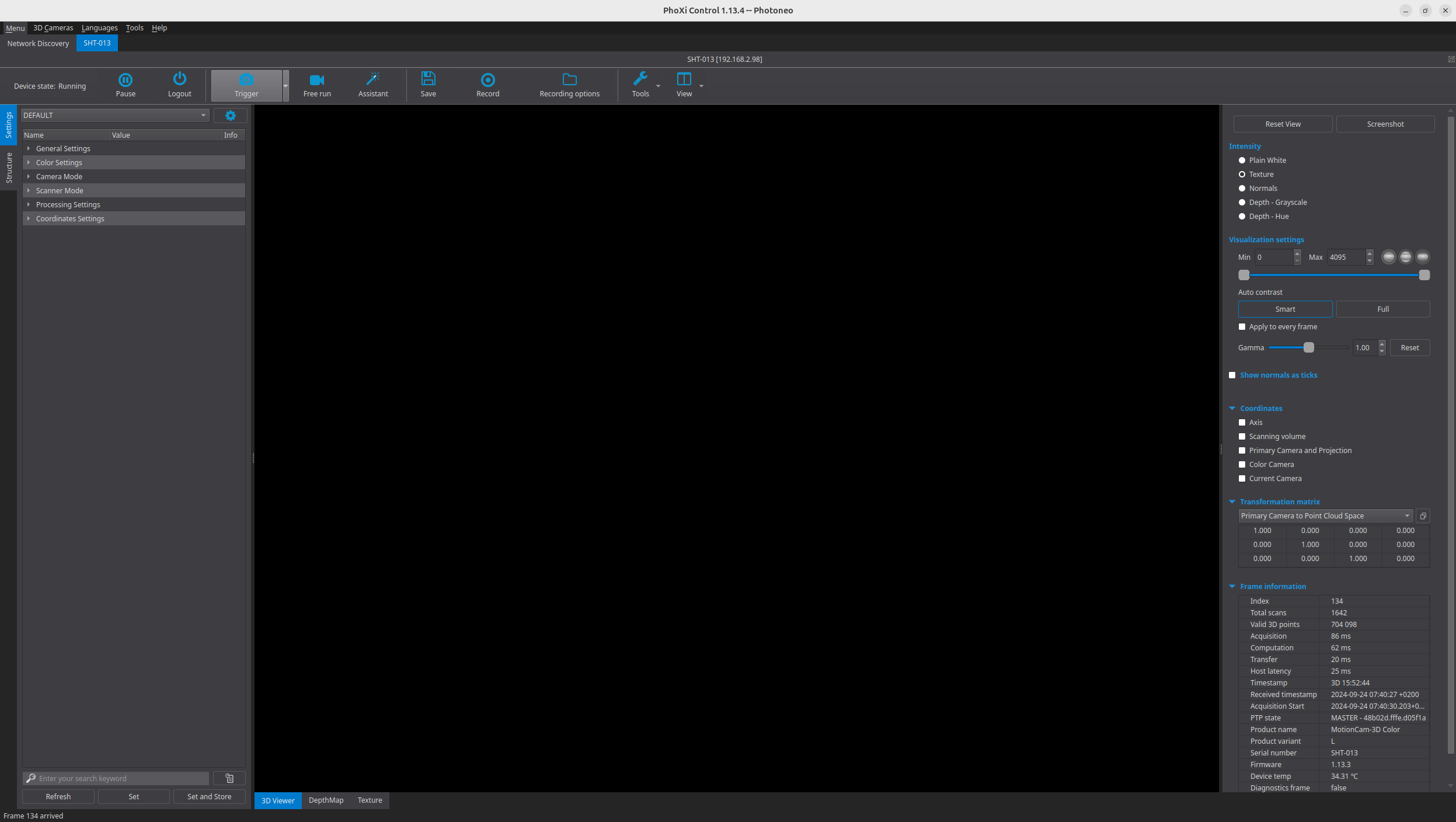This screenshot has width=1456, height=822.
Task: Enable Apply to every frame checkbox
Action: coord(1242,327)
